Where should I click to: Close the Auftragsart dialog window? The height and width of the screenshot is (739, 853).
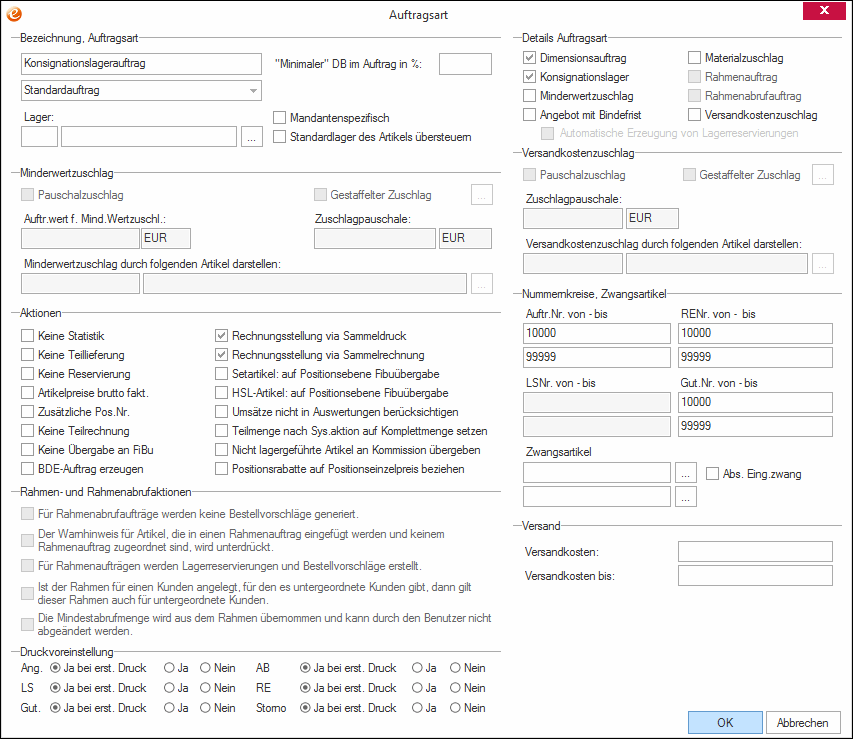(824, 10)
